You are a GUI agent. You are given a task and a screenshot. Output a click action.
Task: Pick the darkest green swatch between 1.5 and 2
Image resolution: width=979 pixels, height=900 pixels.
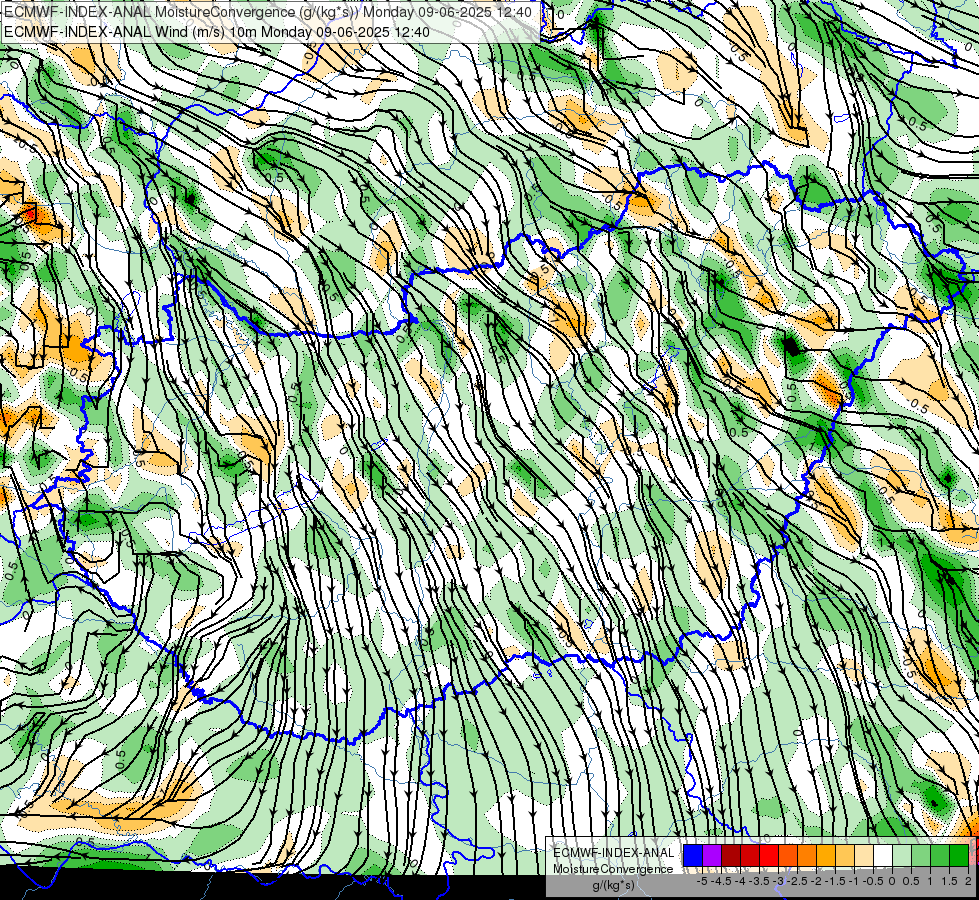click(959, 855)
